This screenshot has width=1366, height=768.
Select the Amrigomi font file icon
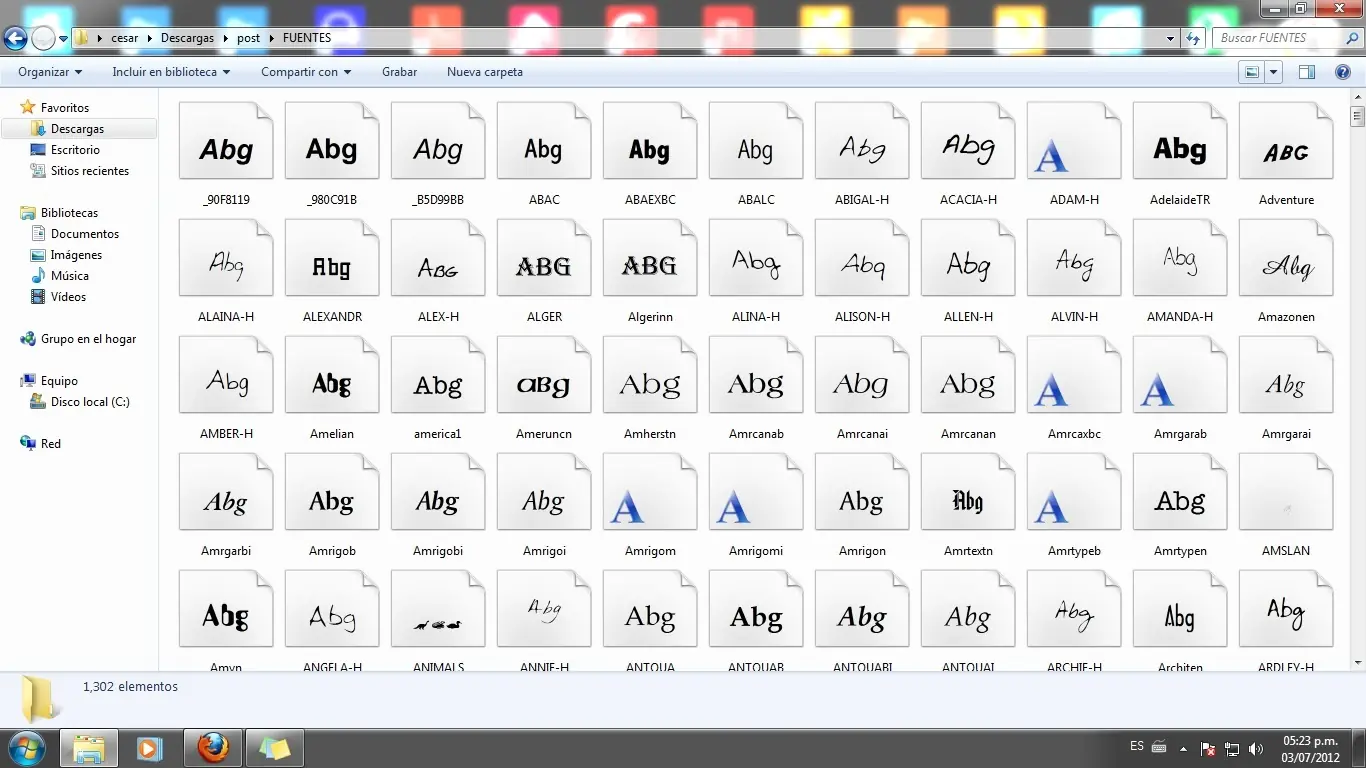click(756, 492)
